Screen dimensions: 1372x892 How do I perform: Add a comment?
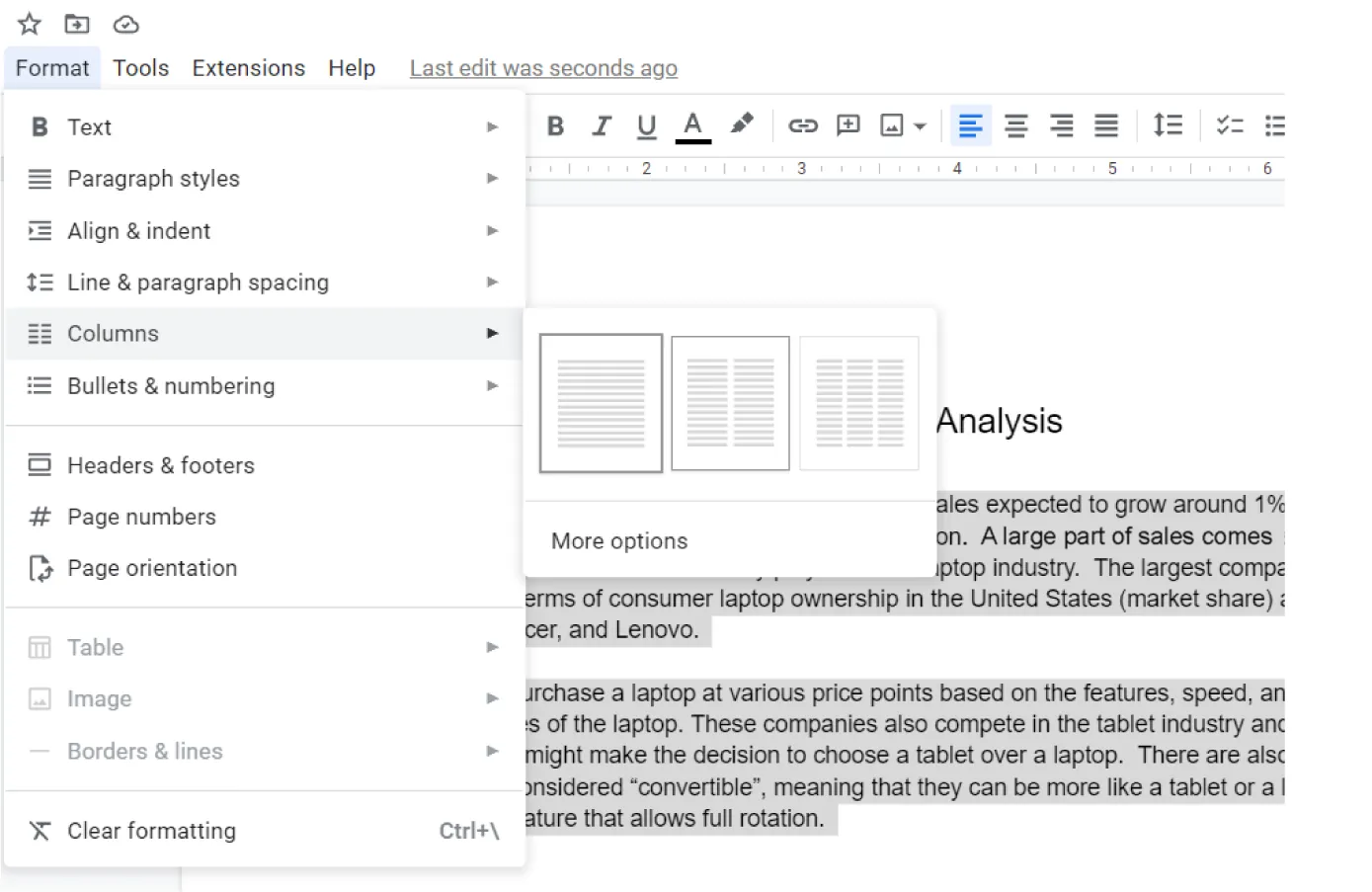click(x=847, y=125)
